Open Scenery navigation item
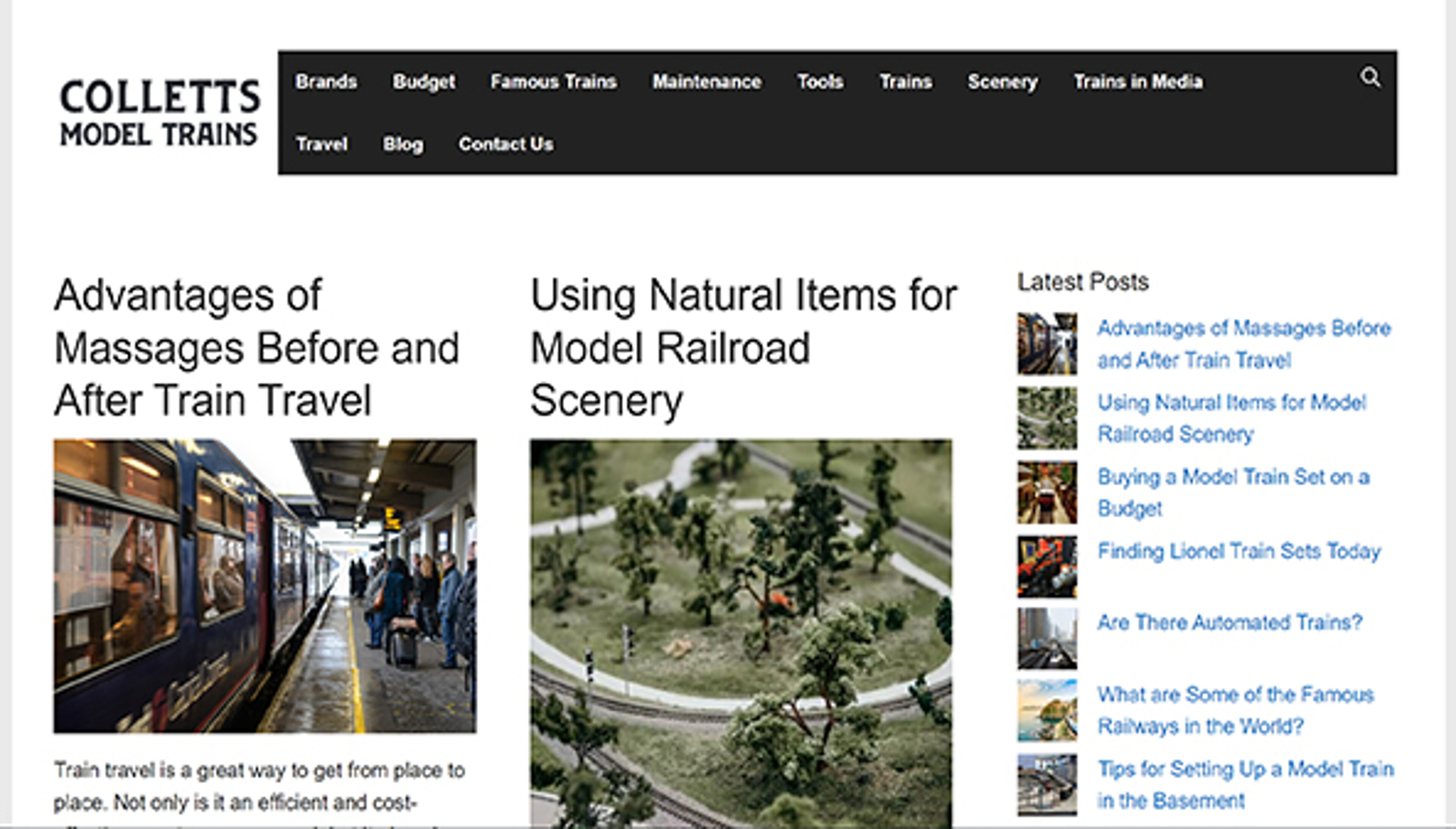 [1003, 82]
